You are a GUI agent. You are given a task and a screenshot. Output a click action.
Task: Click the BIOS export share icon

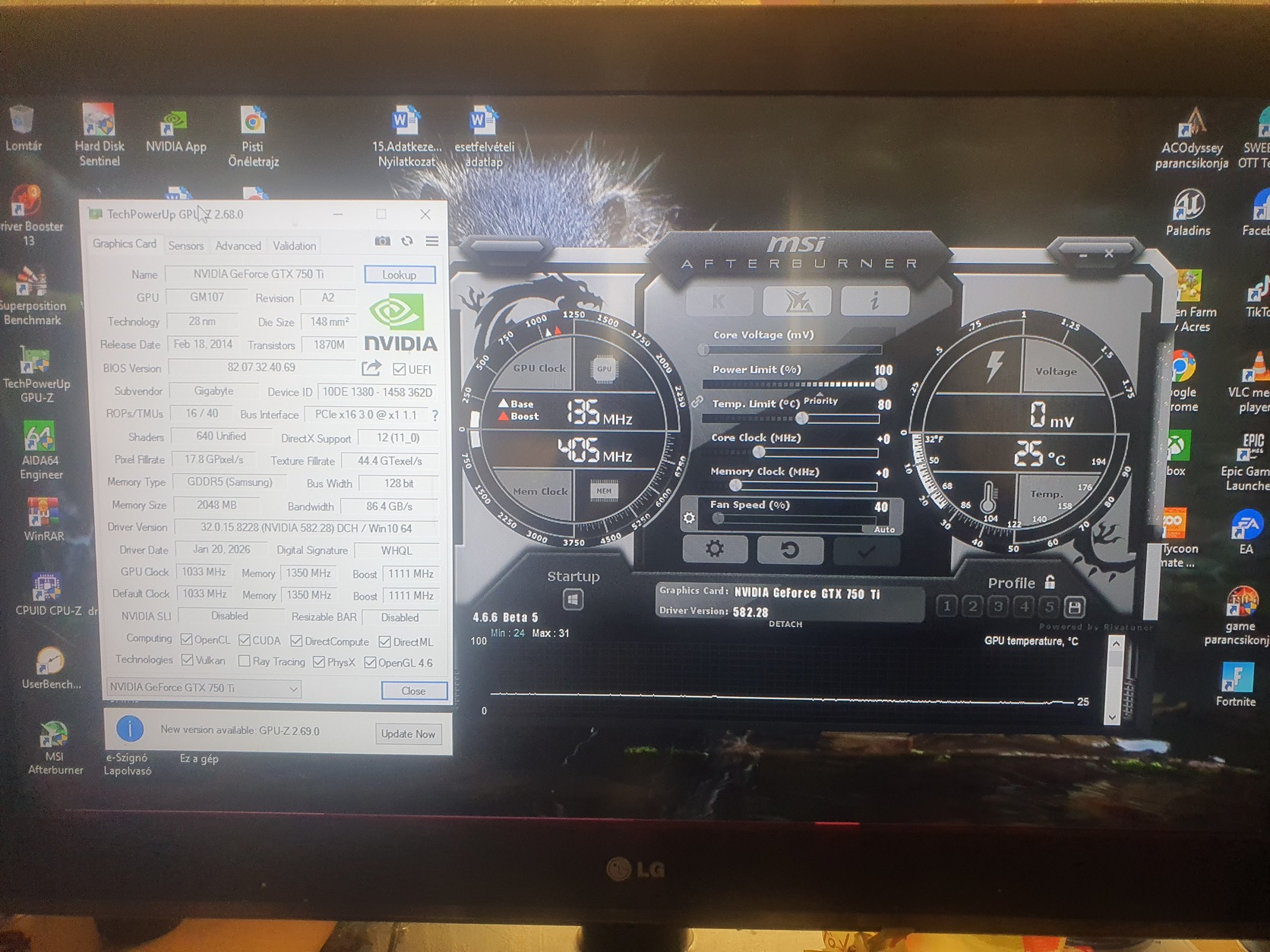coord(371,369)
